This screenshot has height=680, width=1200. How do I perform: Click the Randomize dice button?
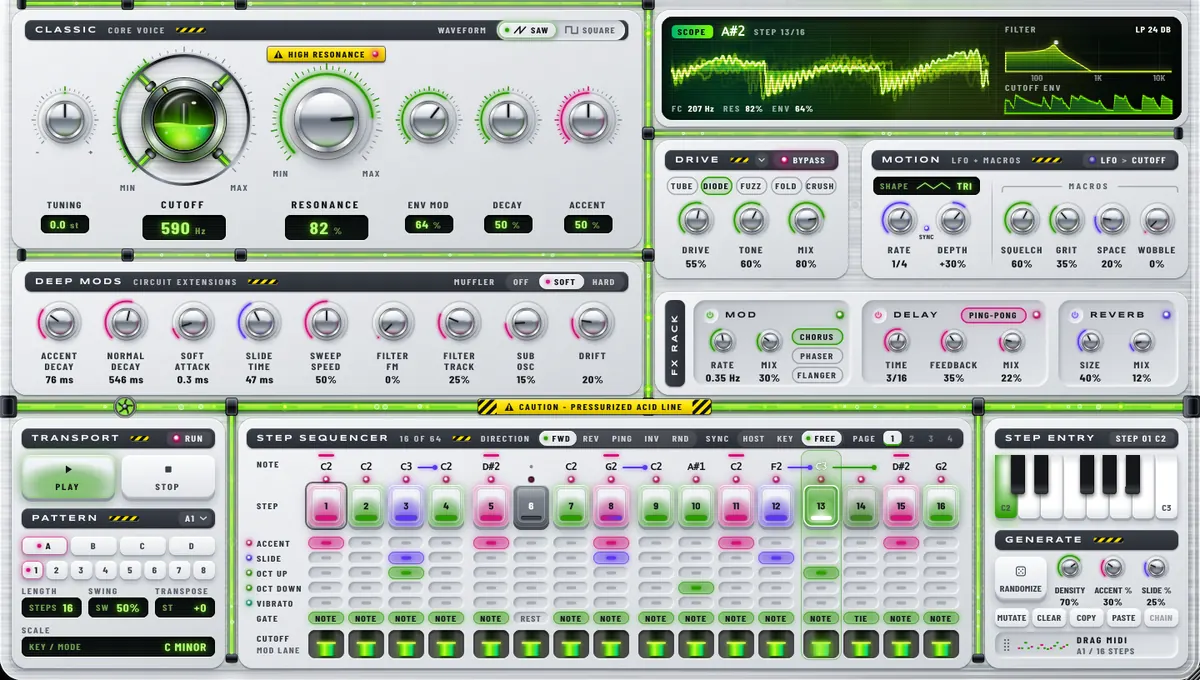1020,577
